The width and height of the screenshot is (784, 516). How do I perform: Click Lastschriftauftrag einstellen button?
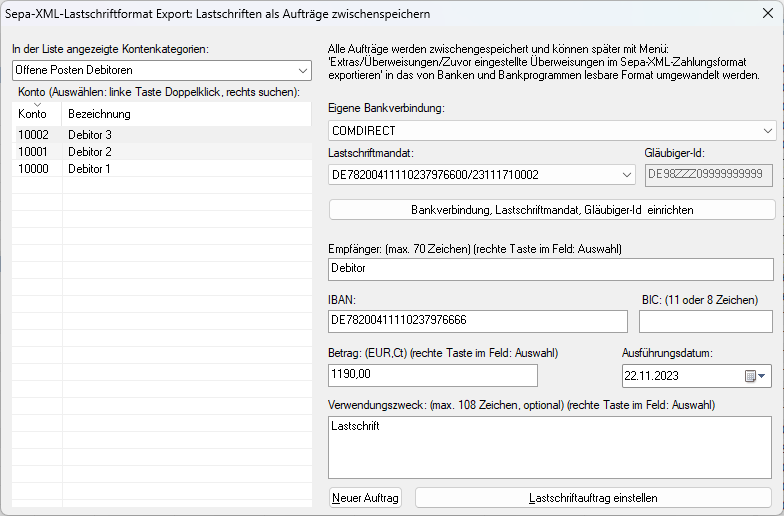(593, 498)
